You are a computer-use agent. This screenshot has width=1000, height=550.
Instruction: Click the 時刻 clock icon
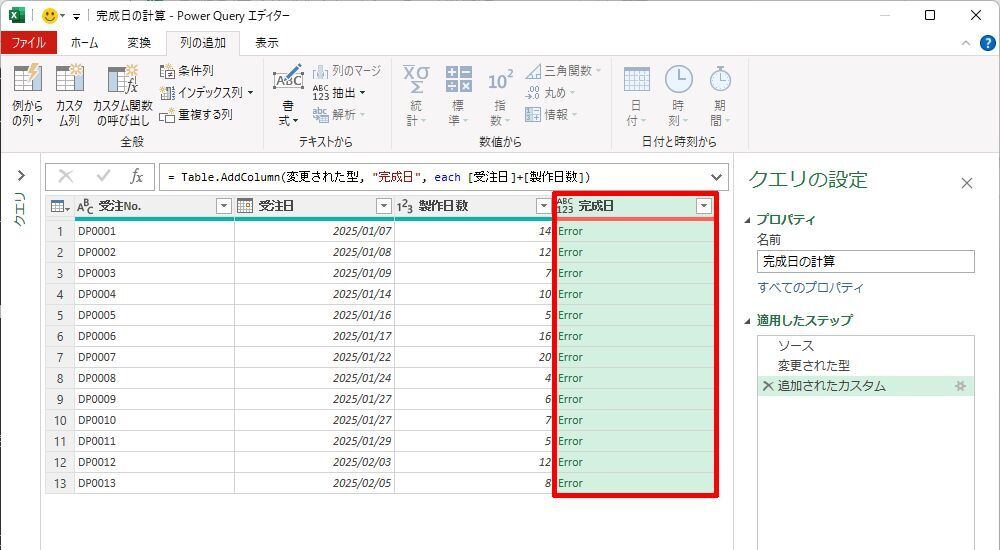678,79
